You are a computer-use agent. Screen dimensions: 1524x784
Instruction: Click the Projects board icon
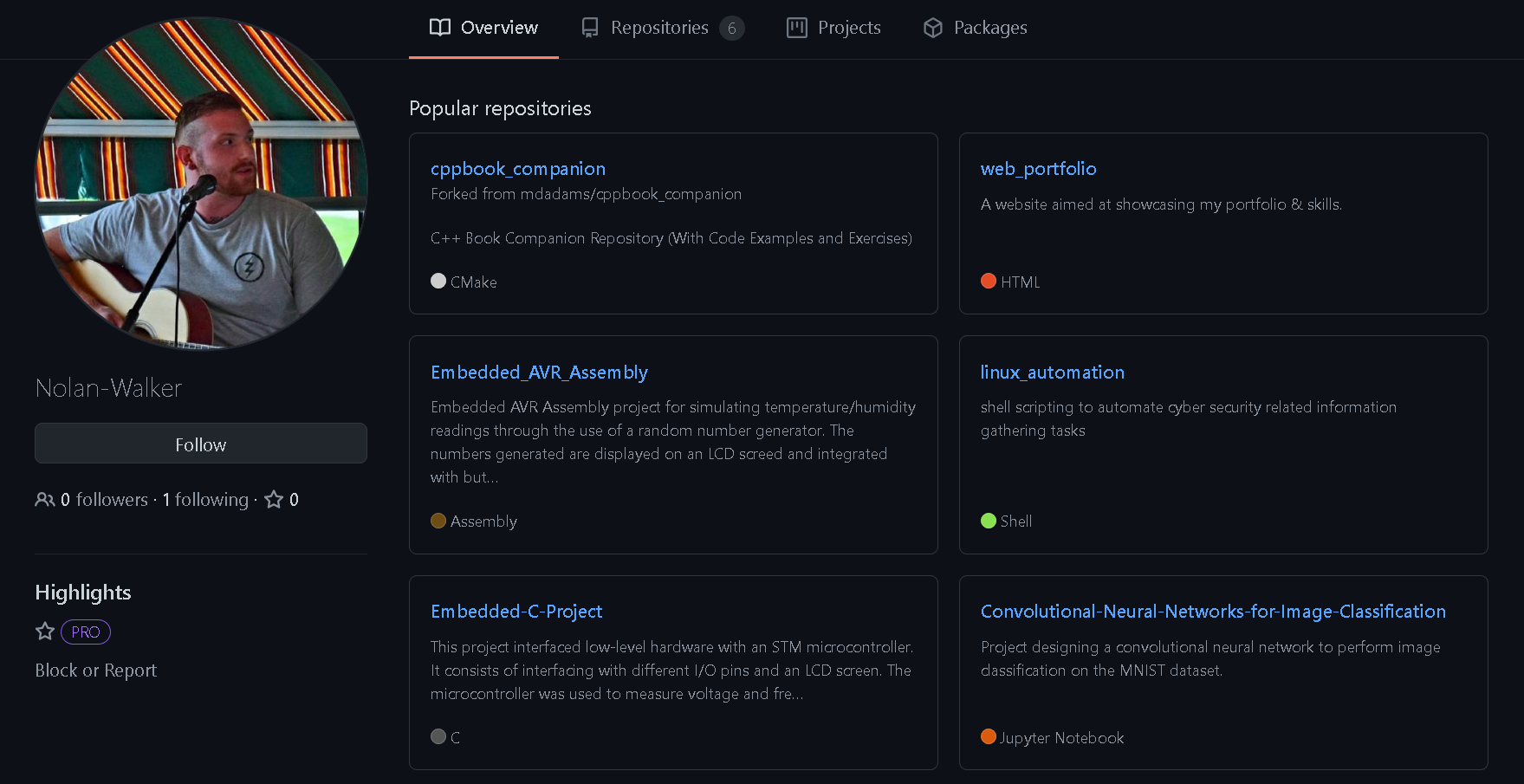797,28
